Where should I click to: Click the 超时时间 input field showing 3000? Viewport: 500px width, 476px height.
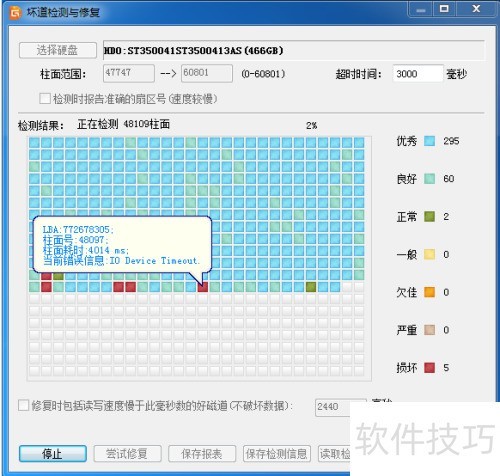click(x=418, y=73)
